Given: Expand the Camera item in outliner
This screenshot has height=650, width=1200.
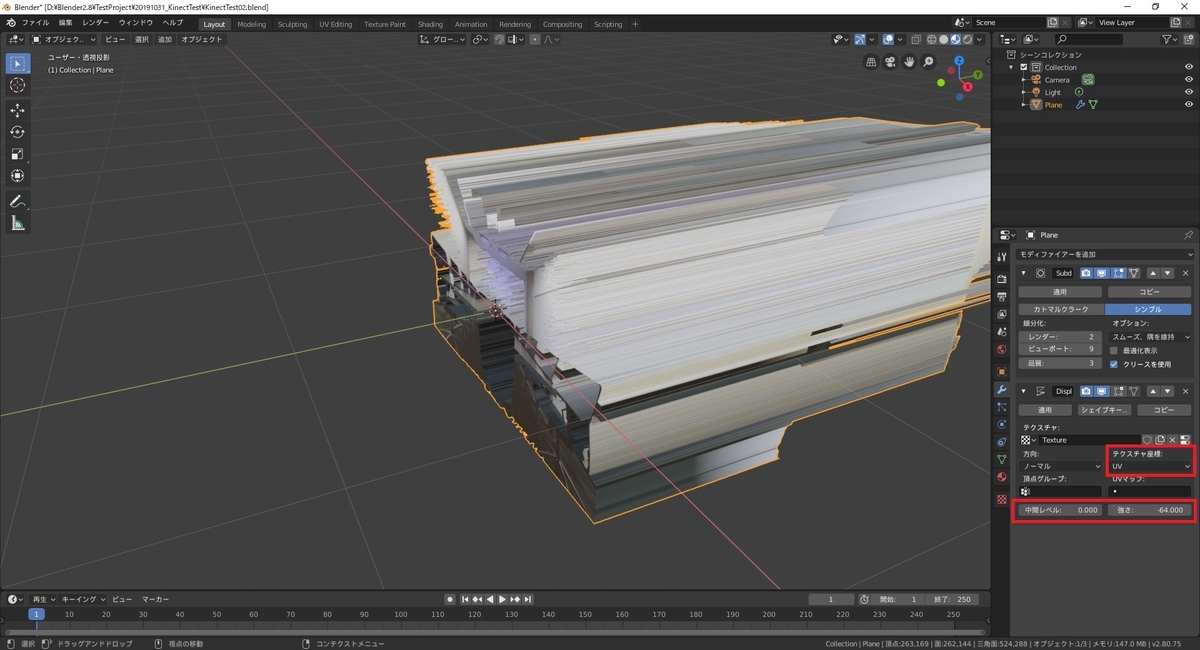Looking at the screenshot, I should pyautogui.click(x=1023, y=80).
